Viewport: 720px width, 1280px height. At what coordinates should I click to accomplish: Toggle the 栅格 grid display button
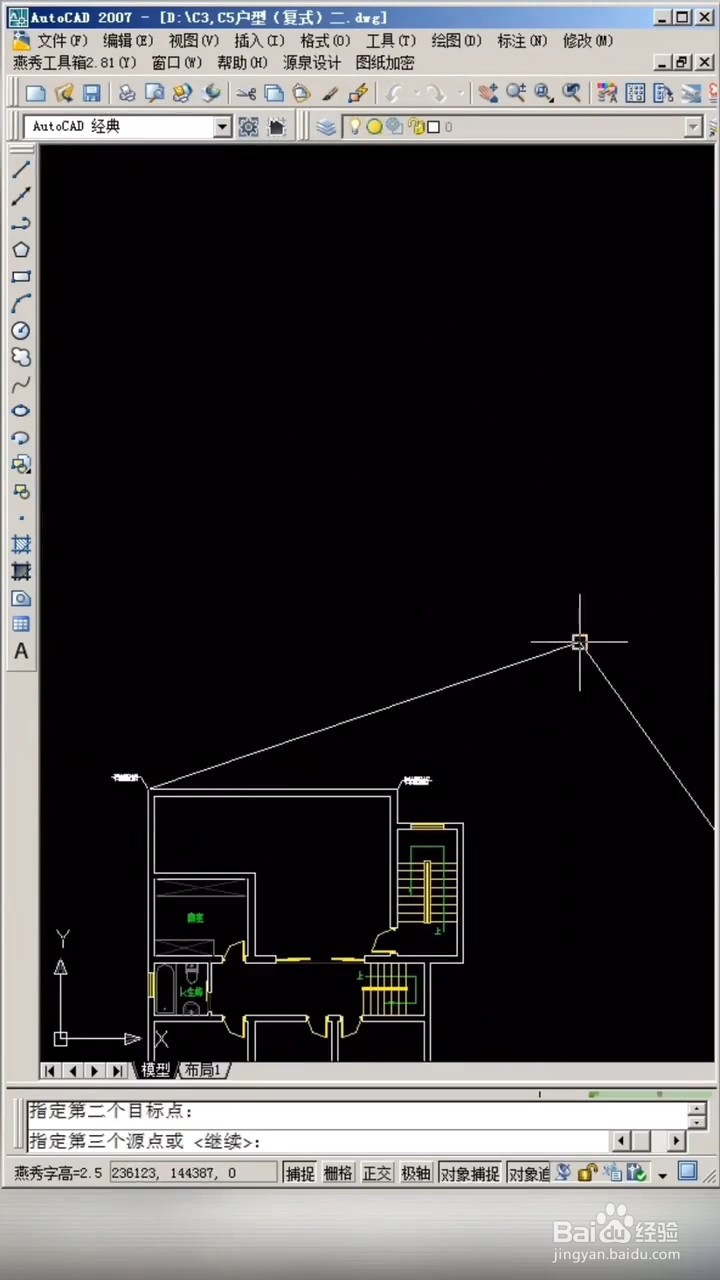tap(338, 1173)
